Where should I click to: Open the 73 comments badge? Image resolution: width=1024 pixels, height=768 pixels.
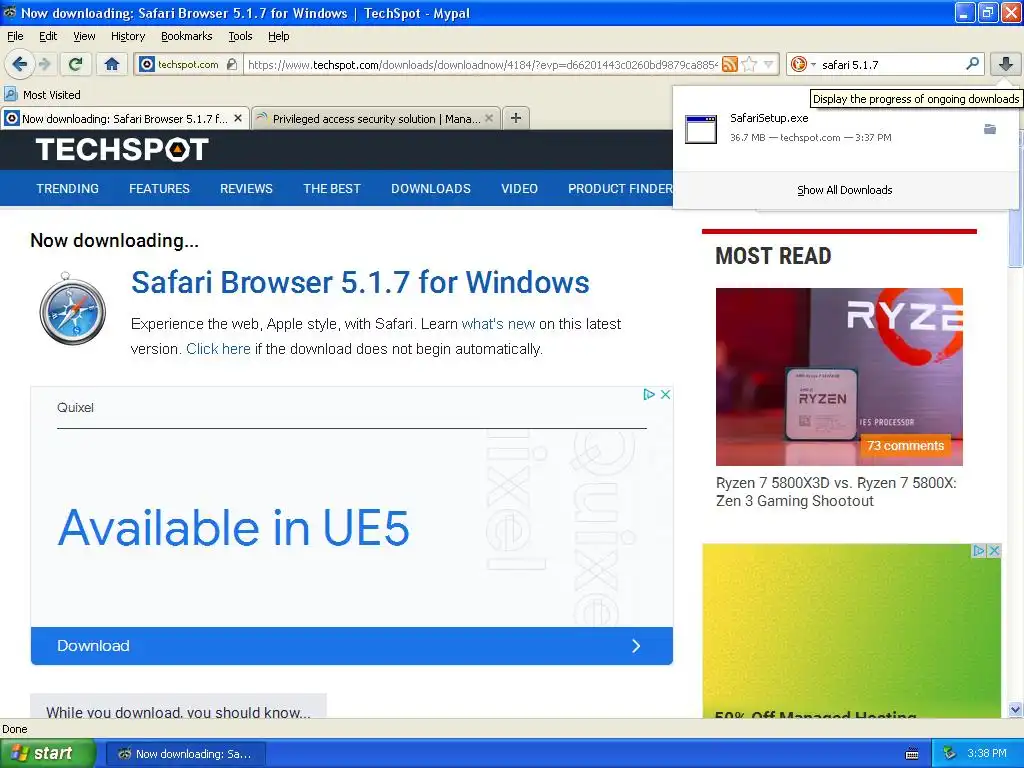[905, 445]
